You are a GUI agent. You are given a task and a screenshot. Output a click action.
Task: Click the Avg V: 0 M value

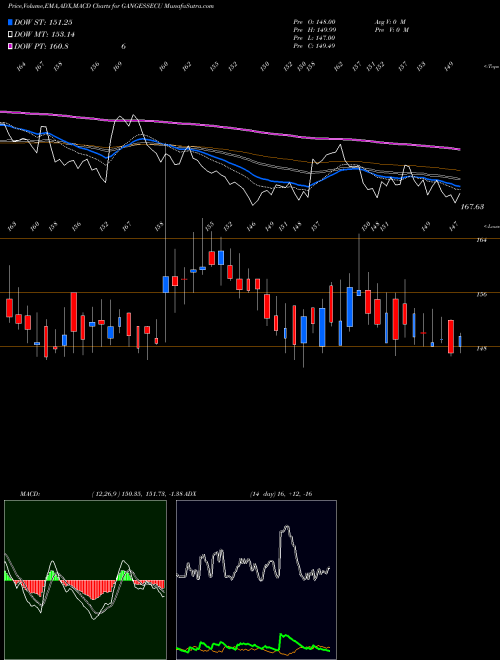(389, 22)
